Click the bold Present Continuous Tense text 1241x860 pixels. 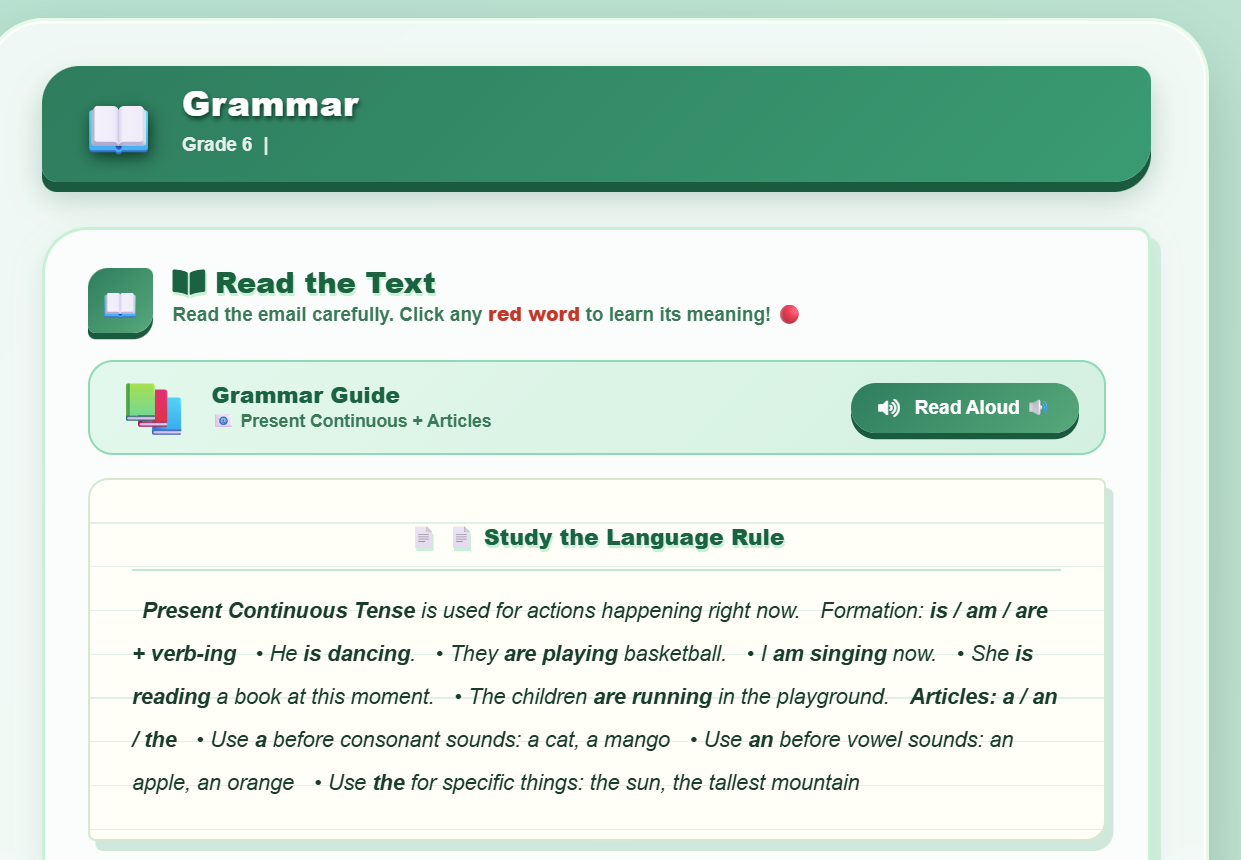[x=279, y=610]
